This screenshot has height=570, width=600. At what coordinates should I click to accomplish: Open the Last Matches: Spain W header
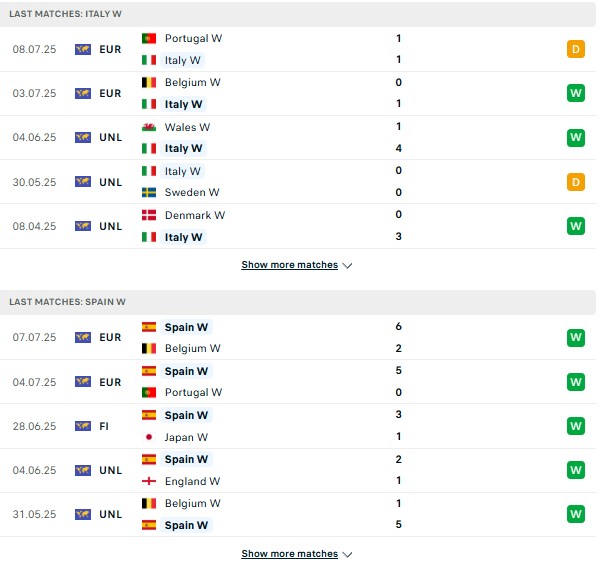coord(298,302)
